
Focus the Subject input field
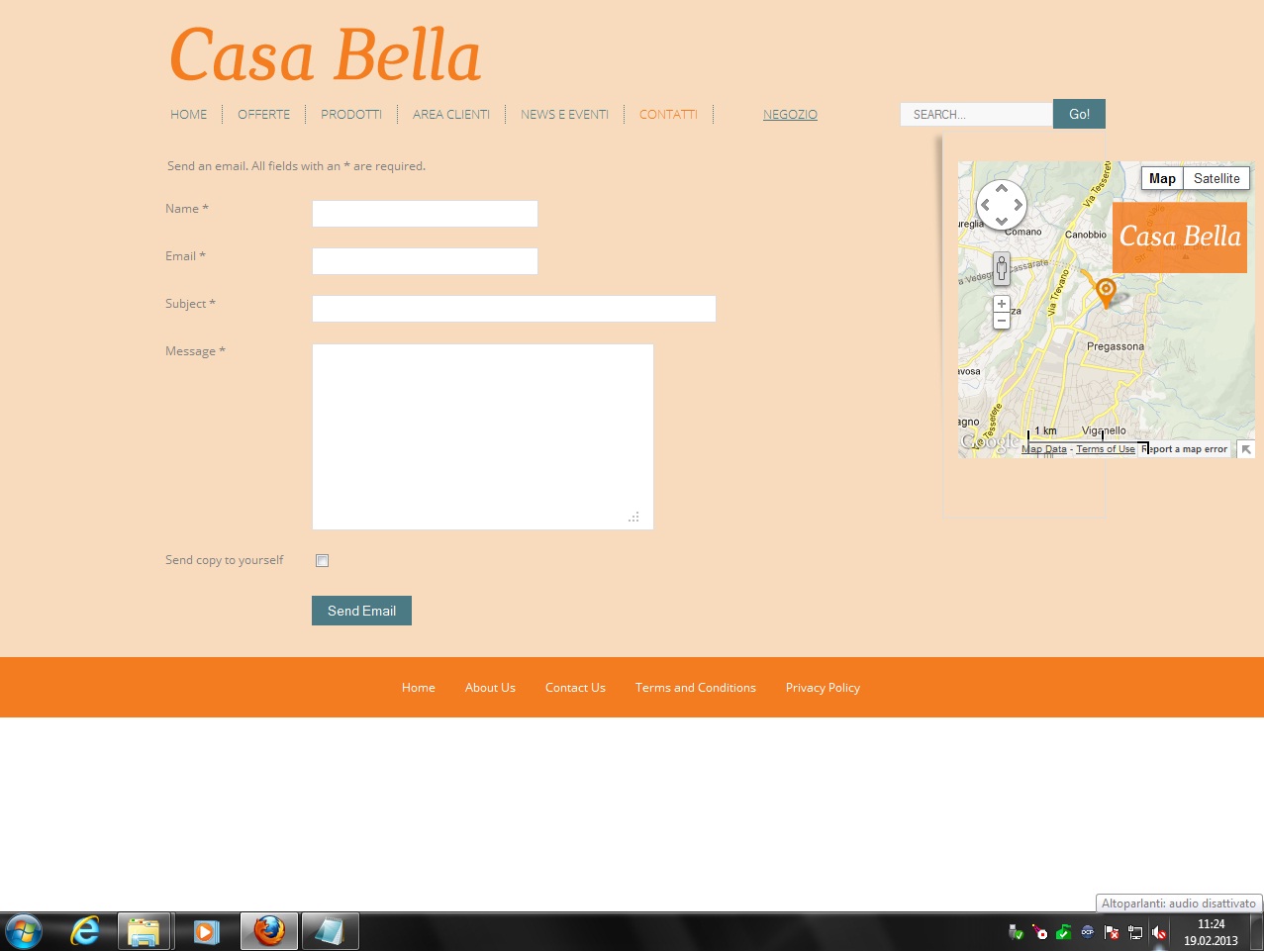[514, 309]
